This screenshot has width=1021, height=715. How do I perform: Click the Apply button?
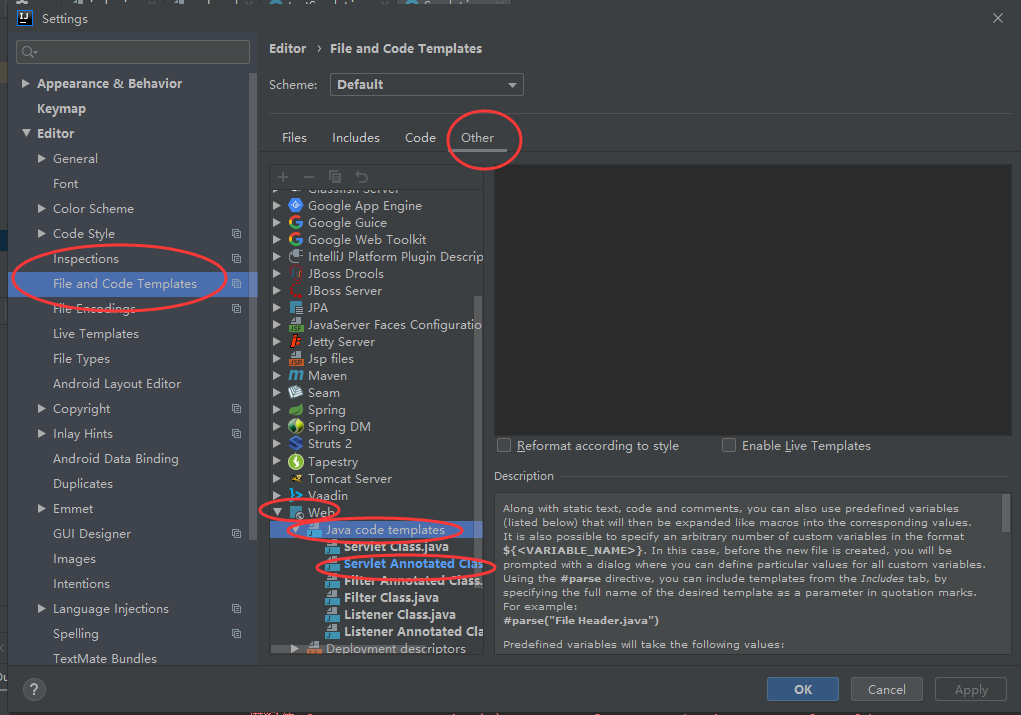(x=971, y=689)
